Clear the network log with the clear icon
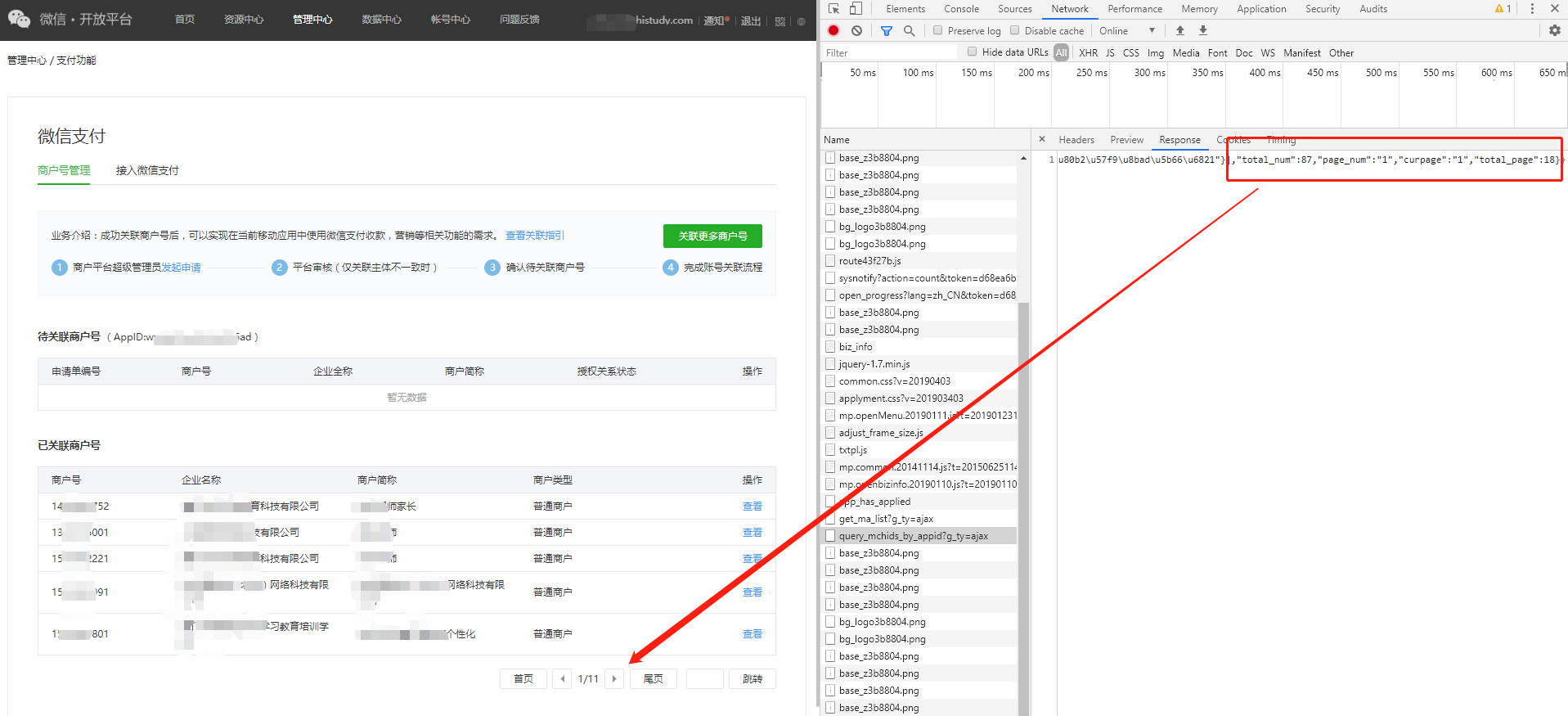 pyautogui.click(x=856, y=31)
